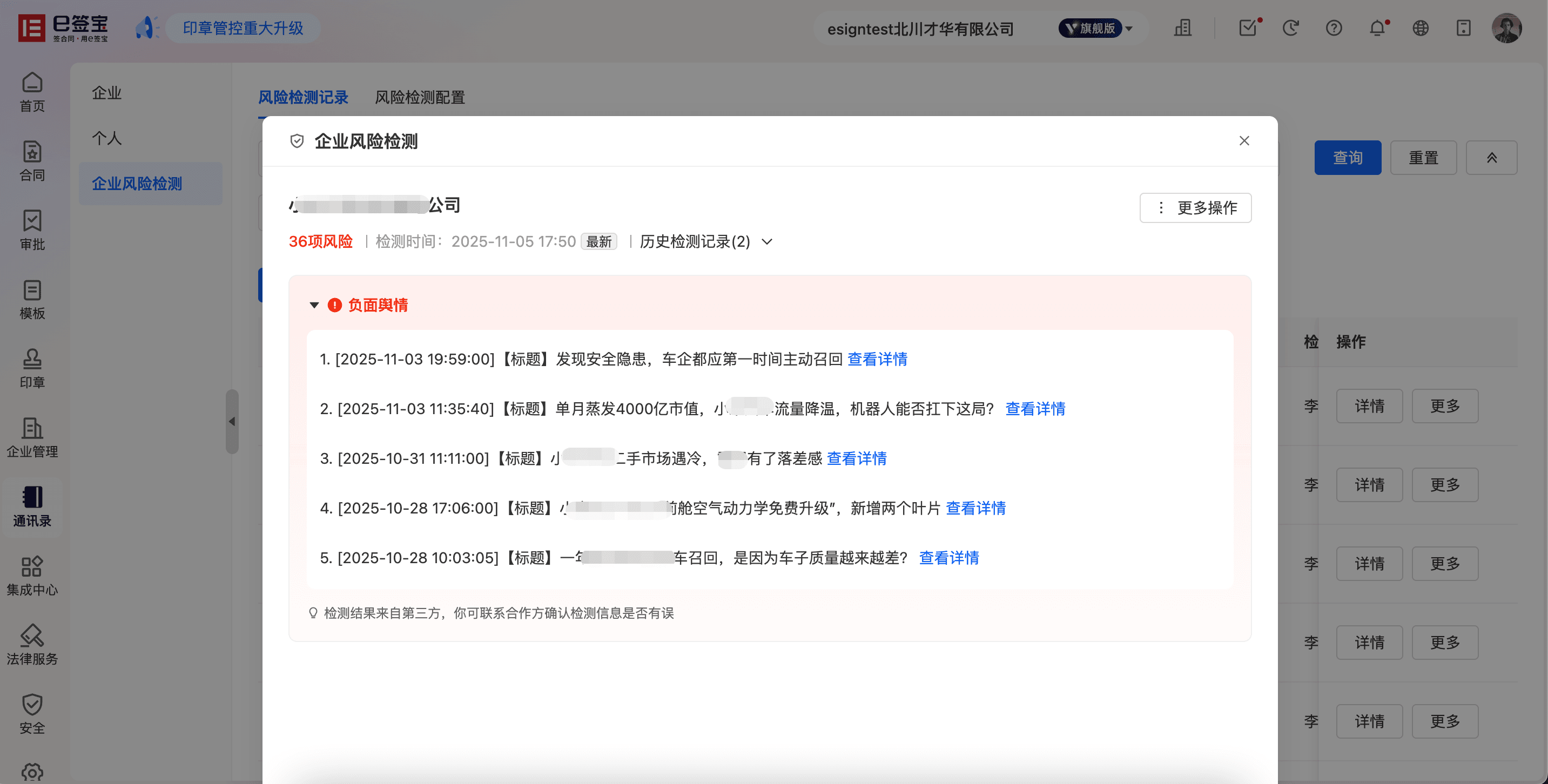The width and height of the screenshot is (1548, 784).
Task: Open the user avatar menu
Action: (x=1506, y=28)
